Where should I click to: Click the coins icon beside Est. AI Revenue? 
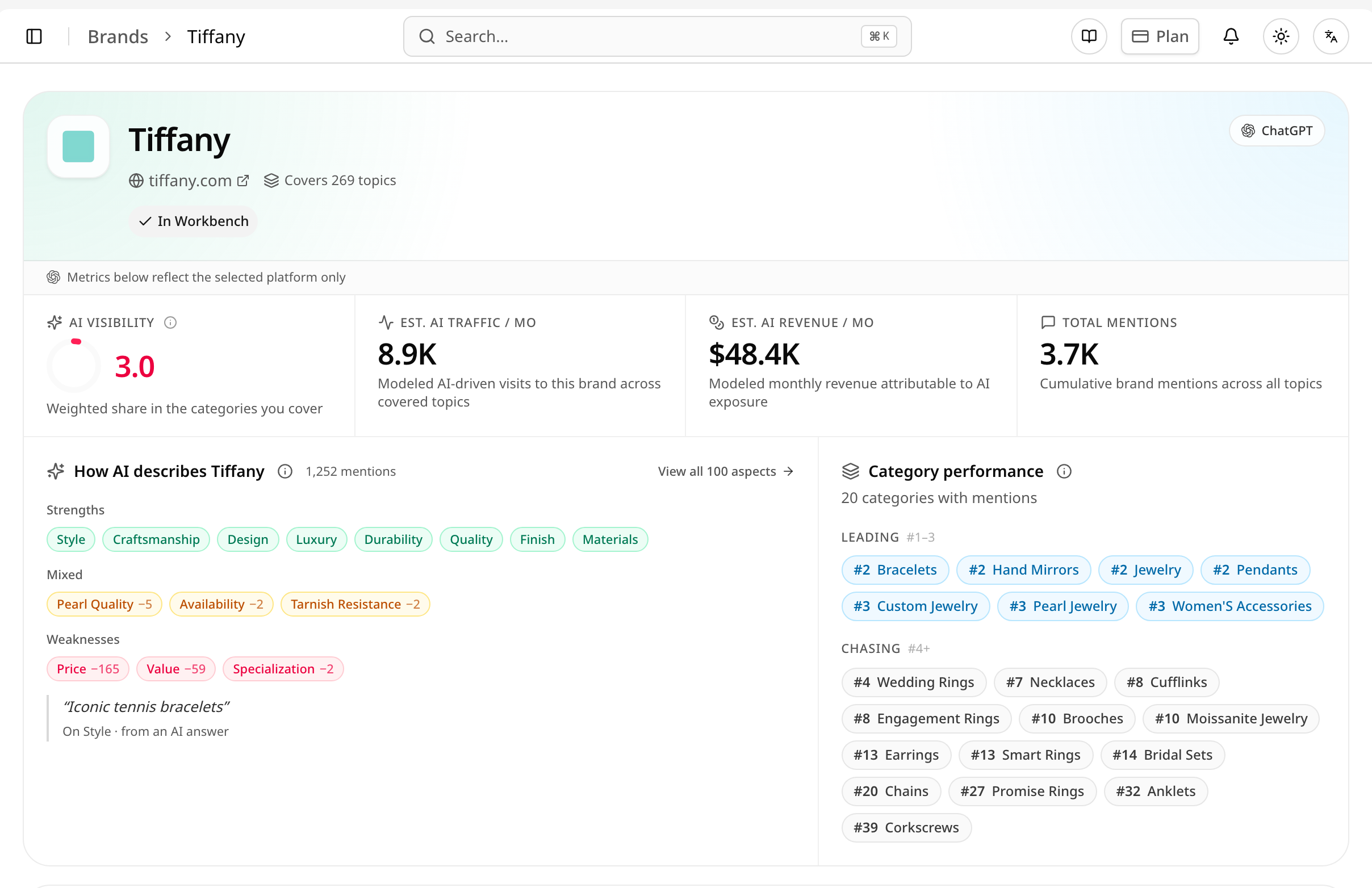pyautogui.click(x=717, y=322)
